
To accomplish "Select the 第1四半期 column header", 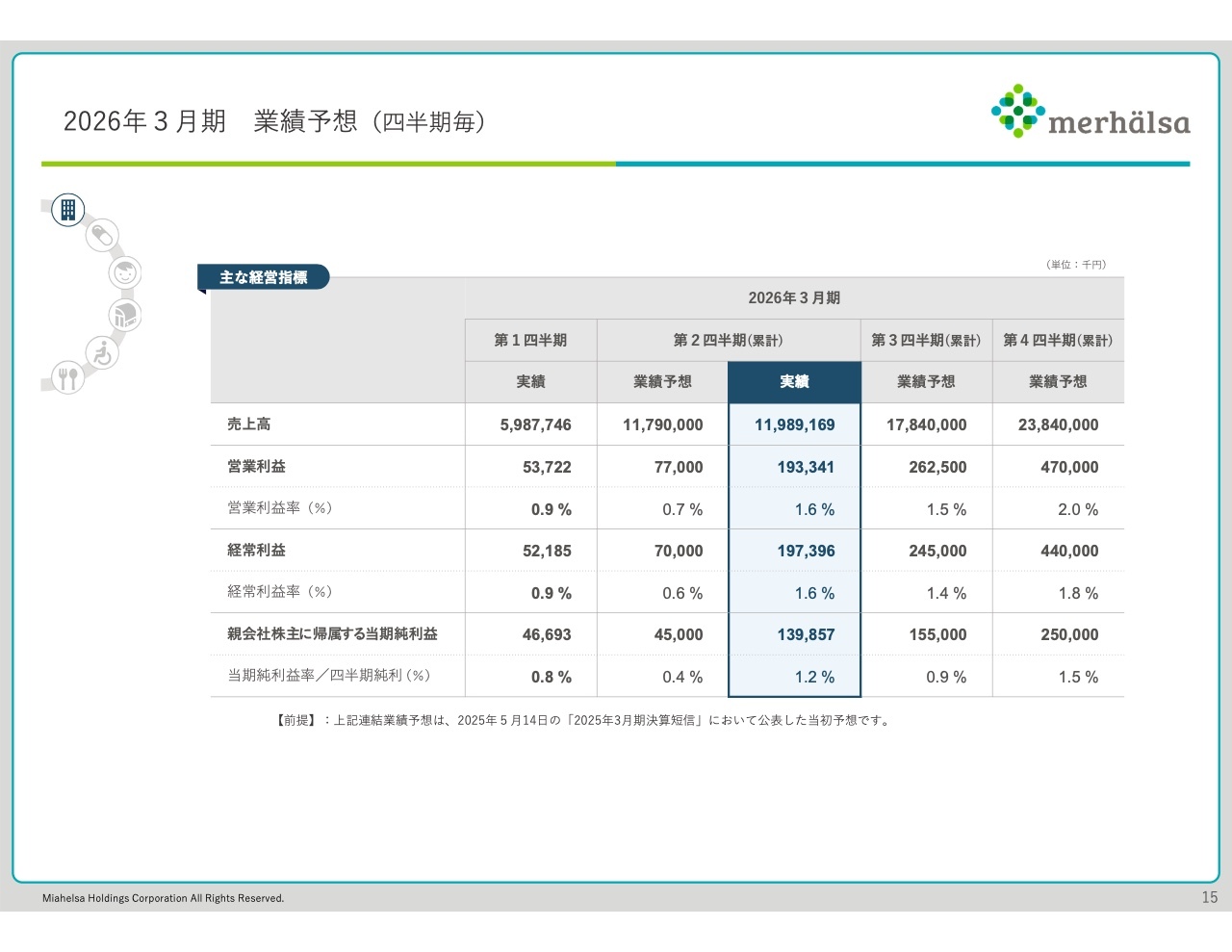I will point(530,341).
